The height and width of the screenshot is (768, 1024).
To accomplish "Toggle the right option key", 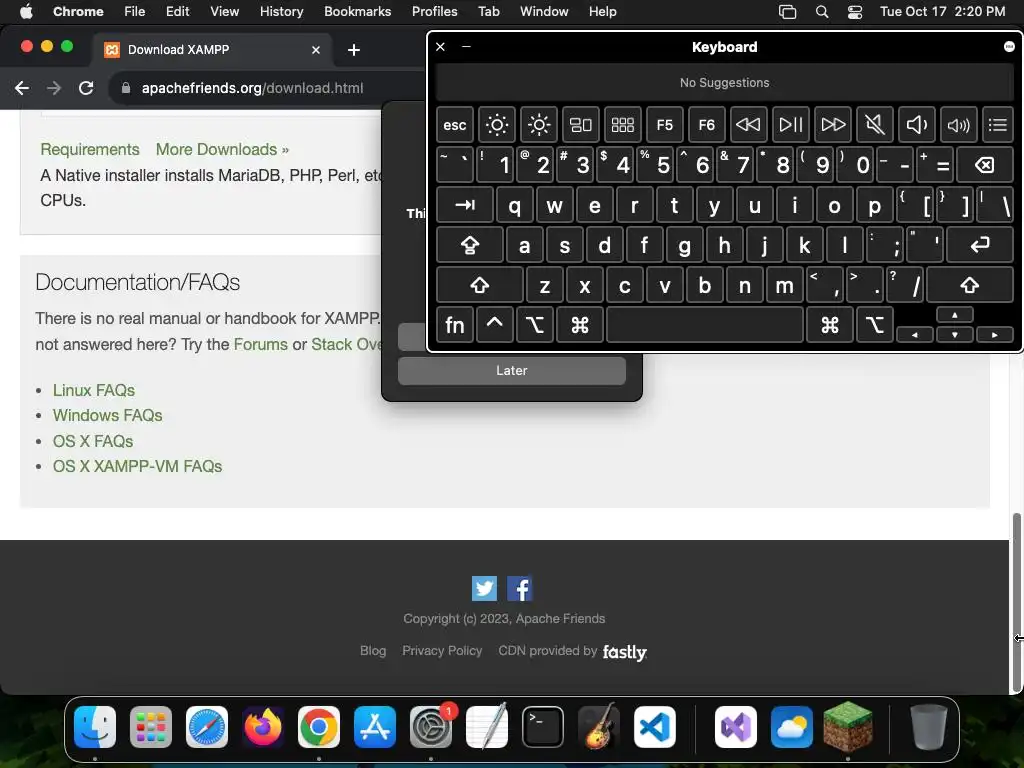I will point(874,325).
